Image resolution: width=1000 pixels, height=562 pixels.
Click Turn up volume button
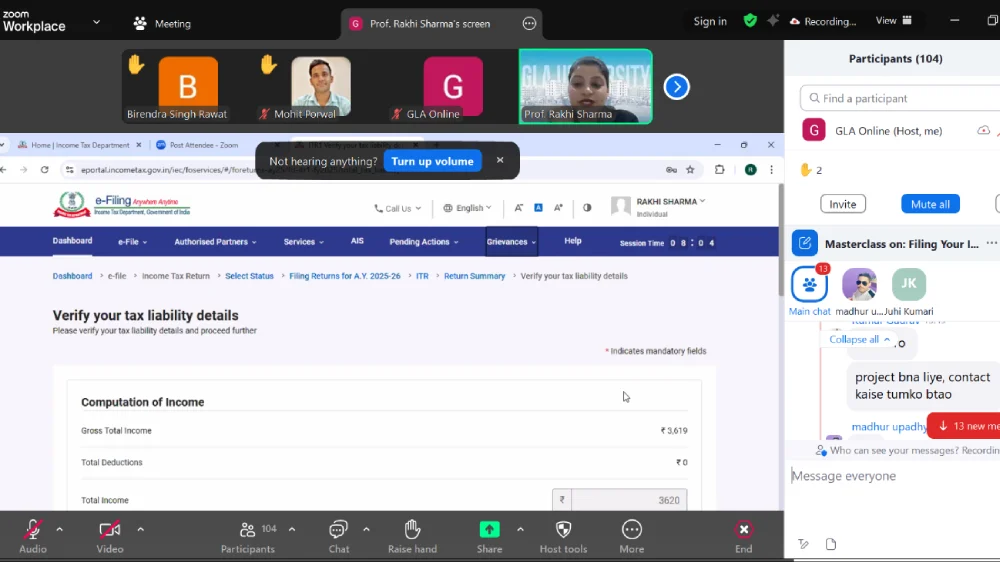(432, 161)
